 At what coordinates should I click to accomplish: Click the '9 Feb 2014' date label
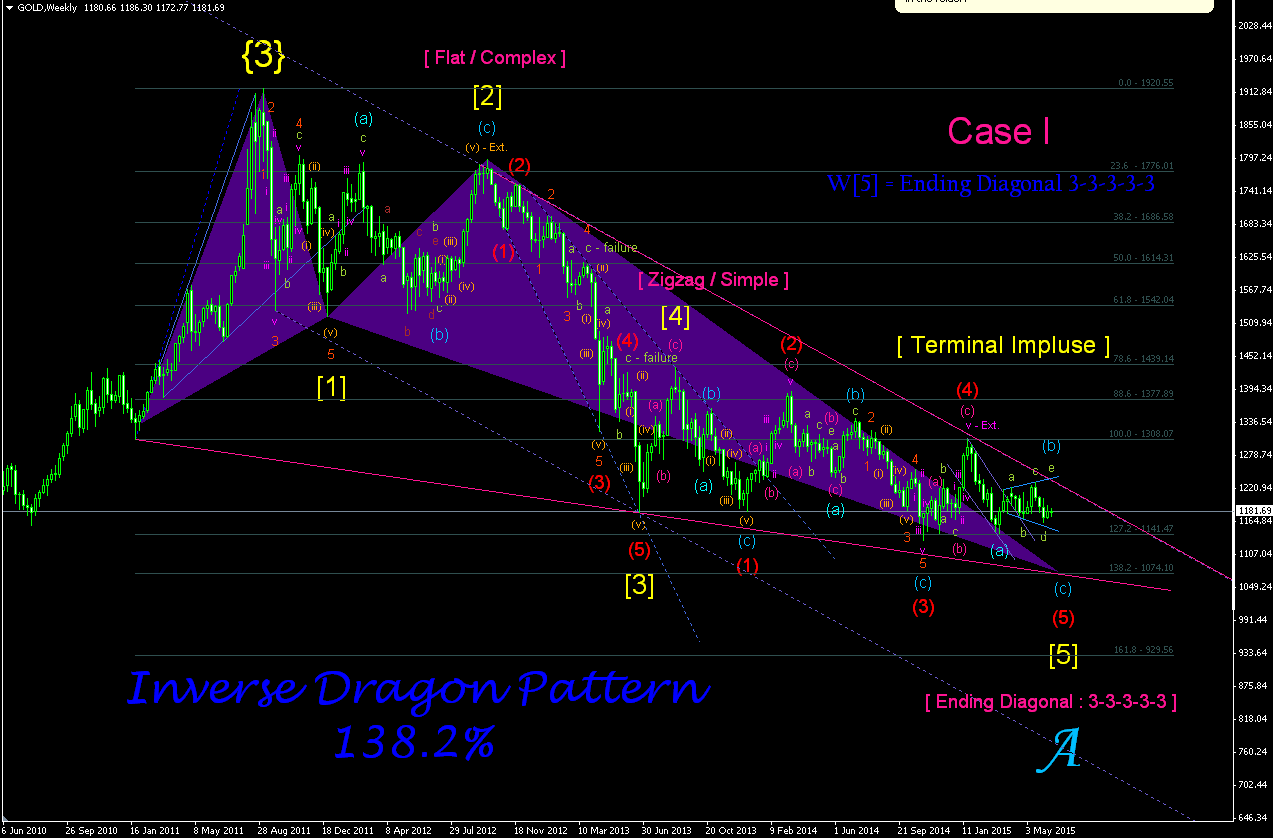click(794, 830)
